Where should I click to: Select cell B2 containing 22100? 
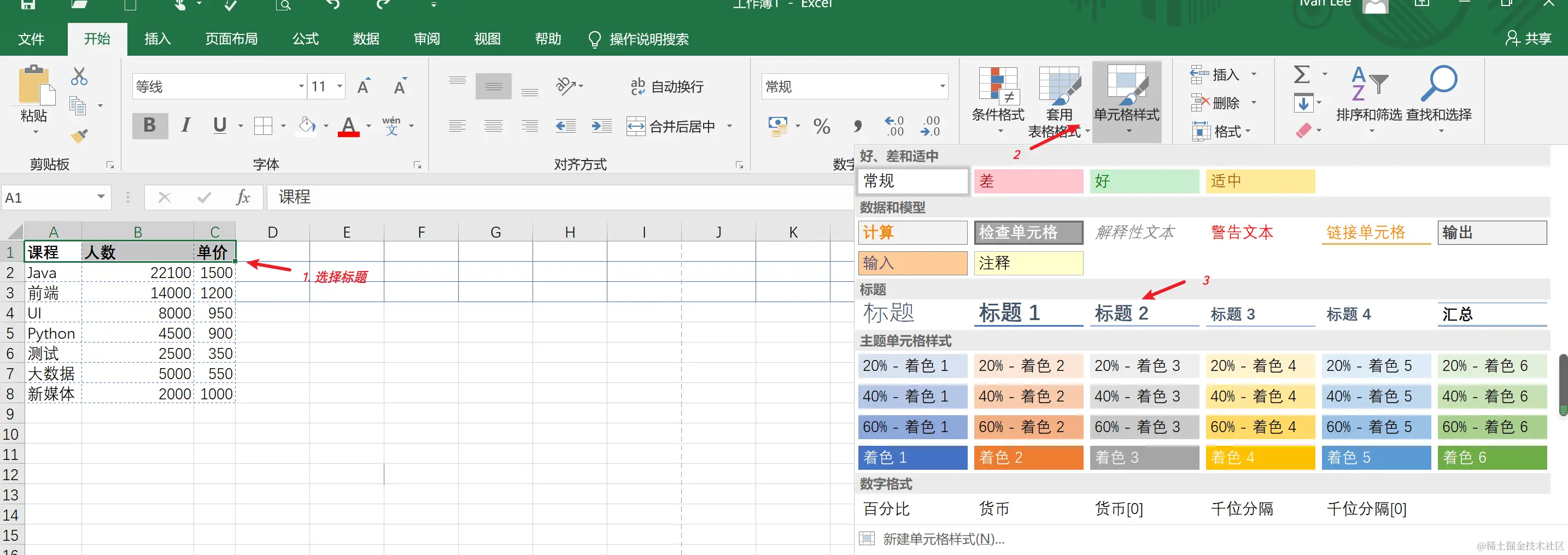click(x=138, y=273)
